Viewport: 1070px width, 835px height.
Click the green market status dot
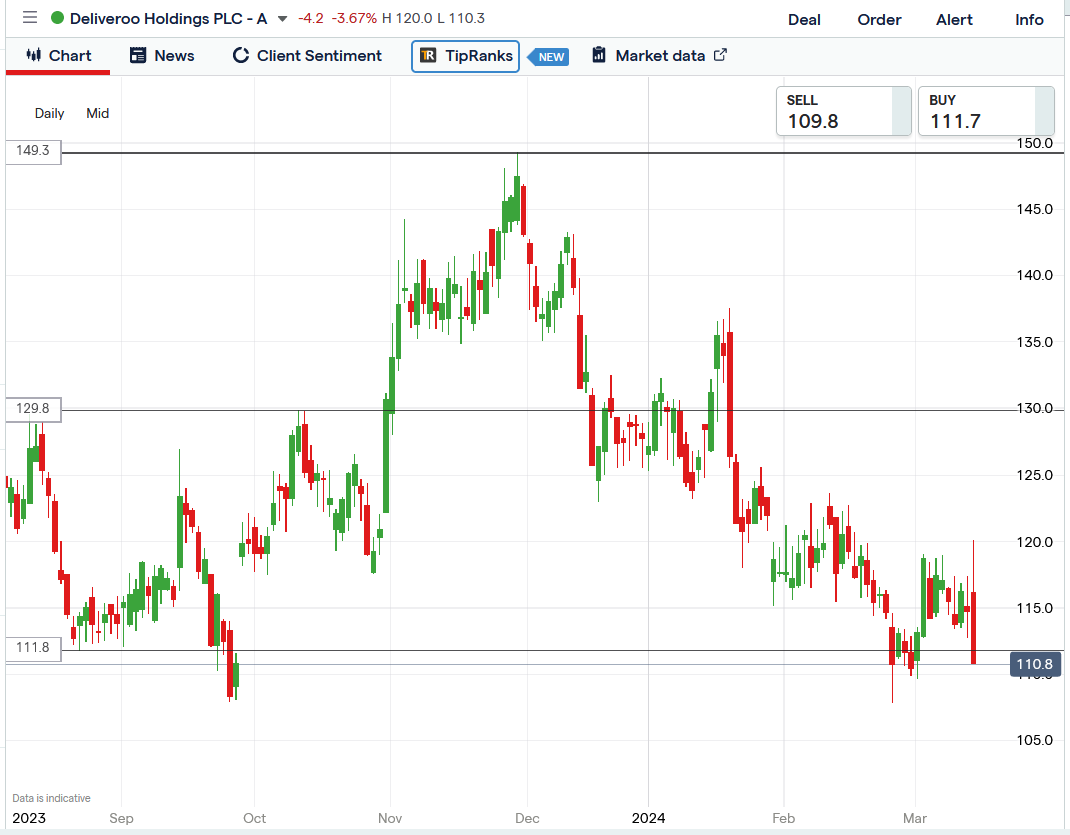[57, 18]
